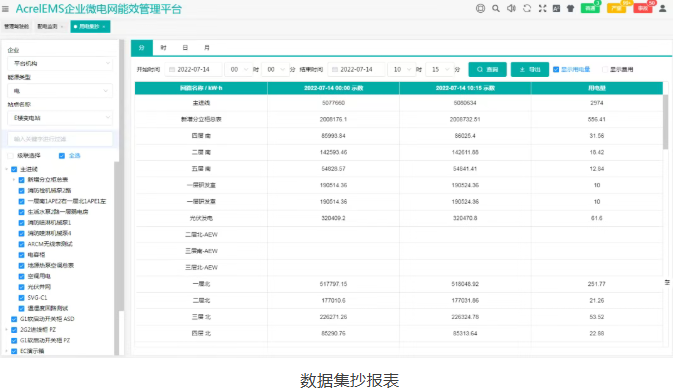Click the calendar icon in the end date field
The height and width of the screenshot is (389, 691).
click(335, 70)
